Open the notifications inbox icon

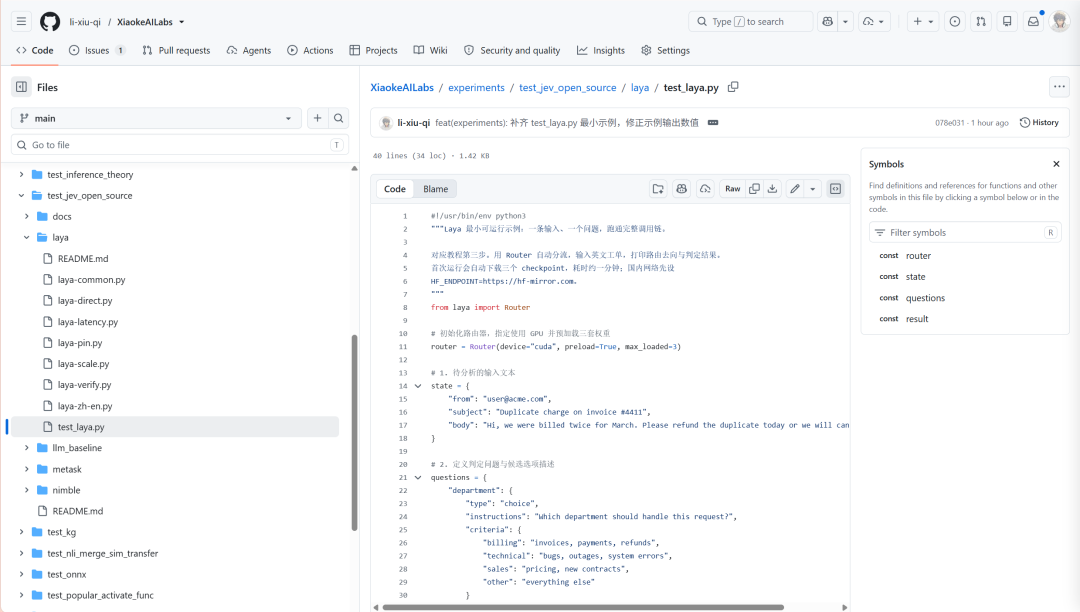1033,21
